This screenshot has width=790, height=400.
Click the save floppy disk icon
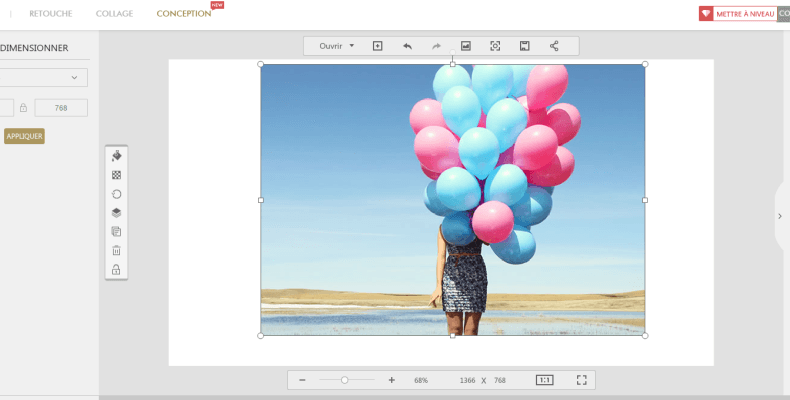524,46
